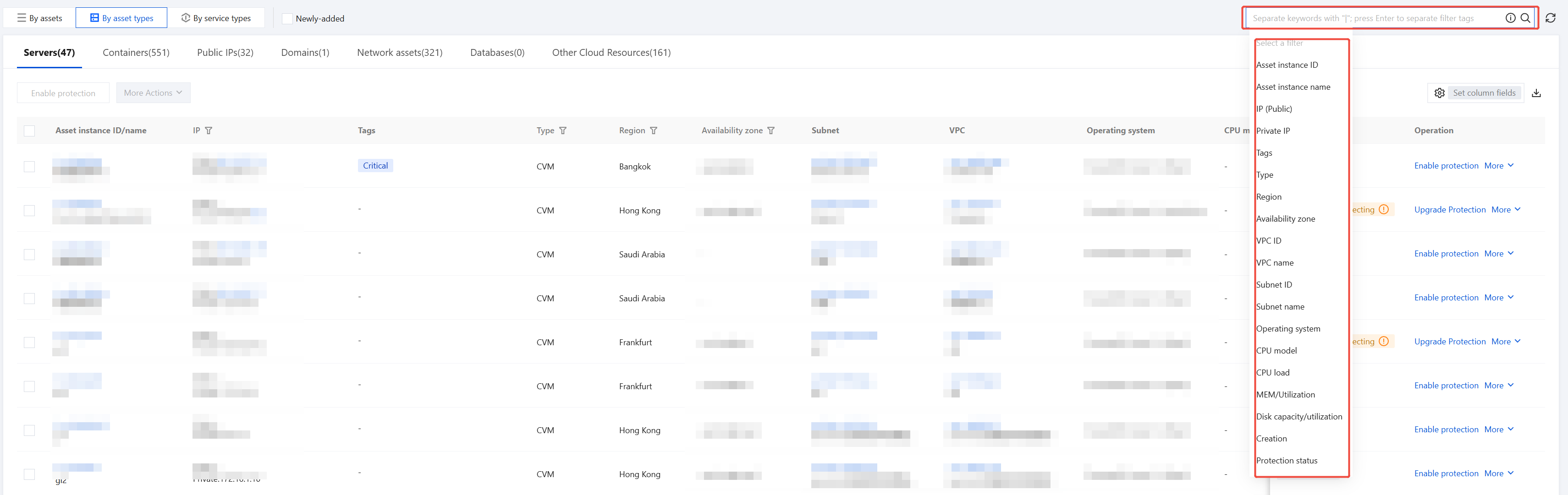This screenshot has width=1568, height=495.
Task: Click the info icon in search box
Action: tap(1510, 18)
